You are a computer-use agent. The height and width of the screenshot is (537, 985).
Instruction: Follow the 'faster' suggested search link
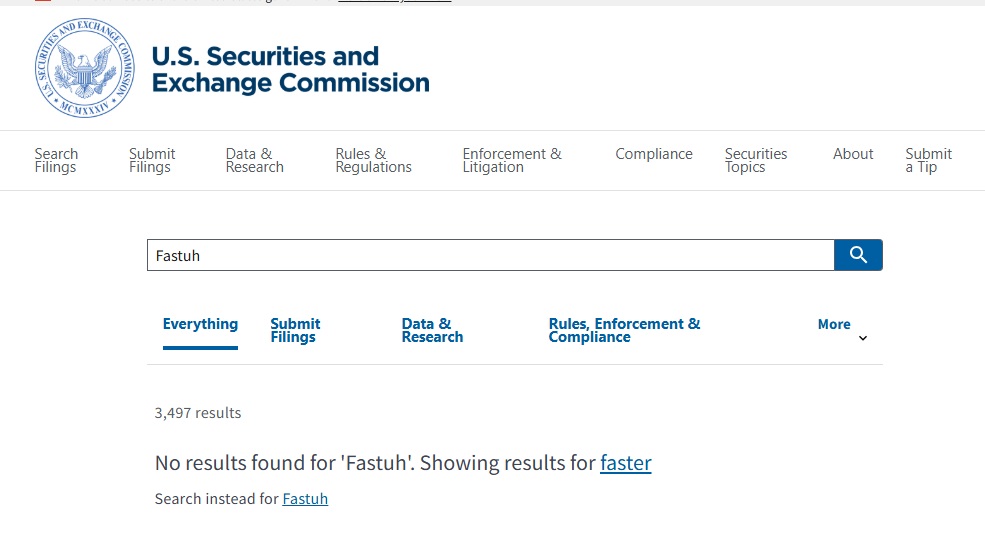[x=626, y=463]
